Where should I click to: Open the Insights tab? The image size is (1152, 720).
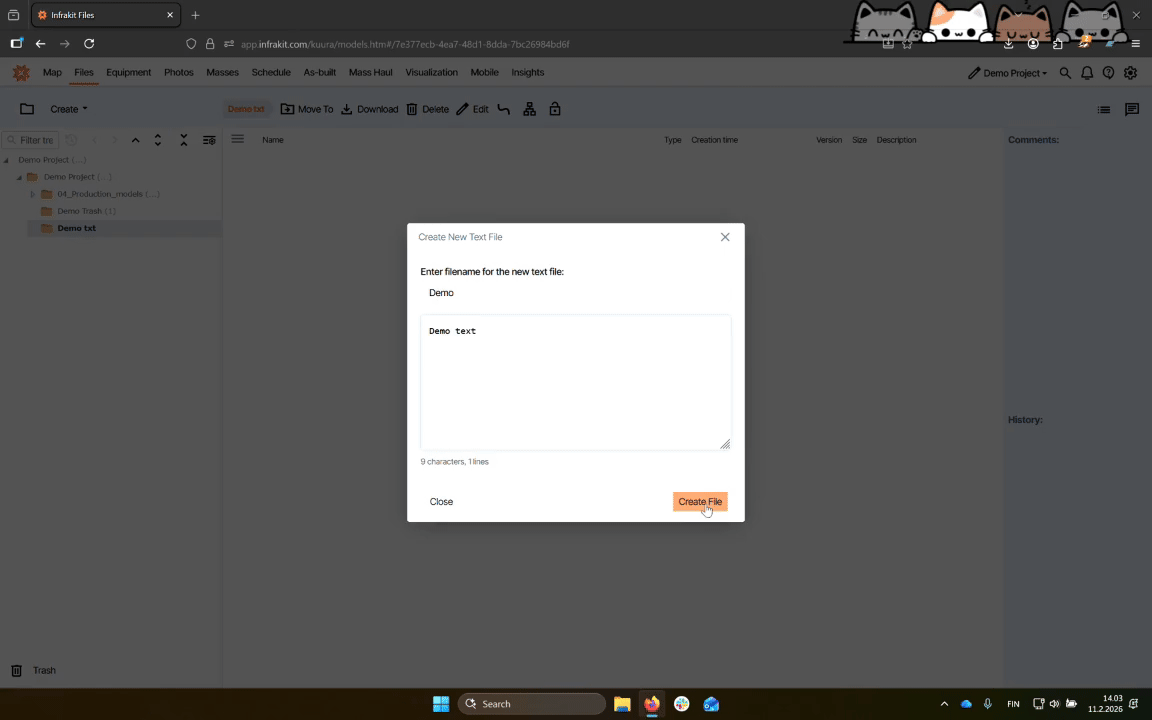(528, 72)
